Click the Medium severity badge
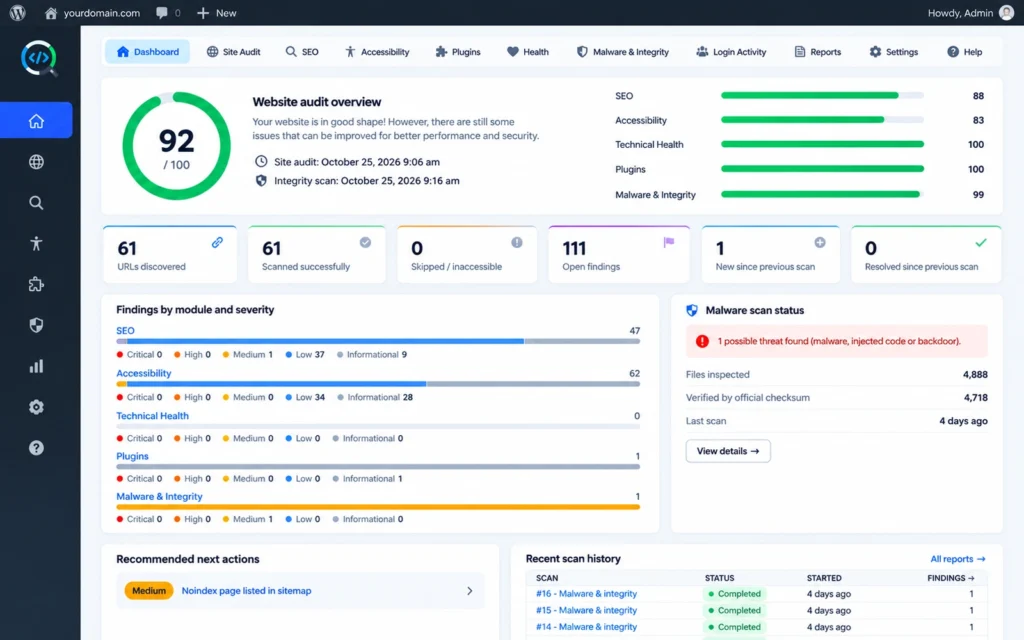1024x640 pixels. tap(149, 591)
